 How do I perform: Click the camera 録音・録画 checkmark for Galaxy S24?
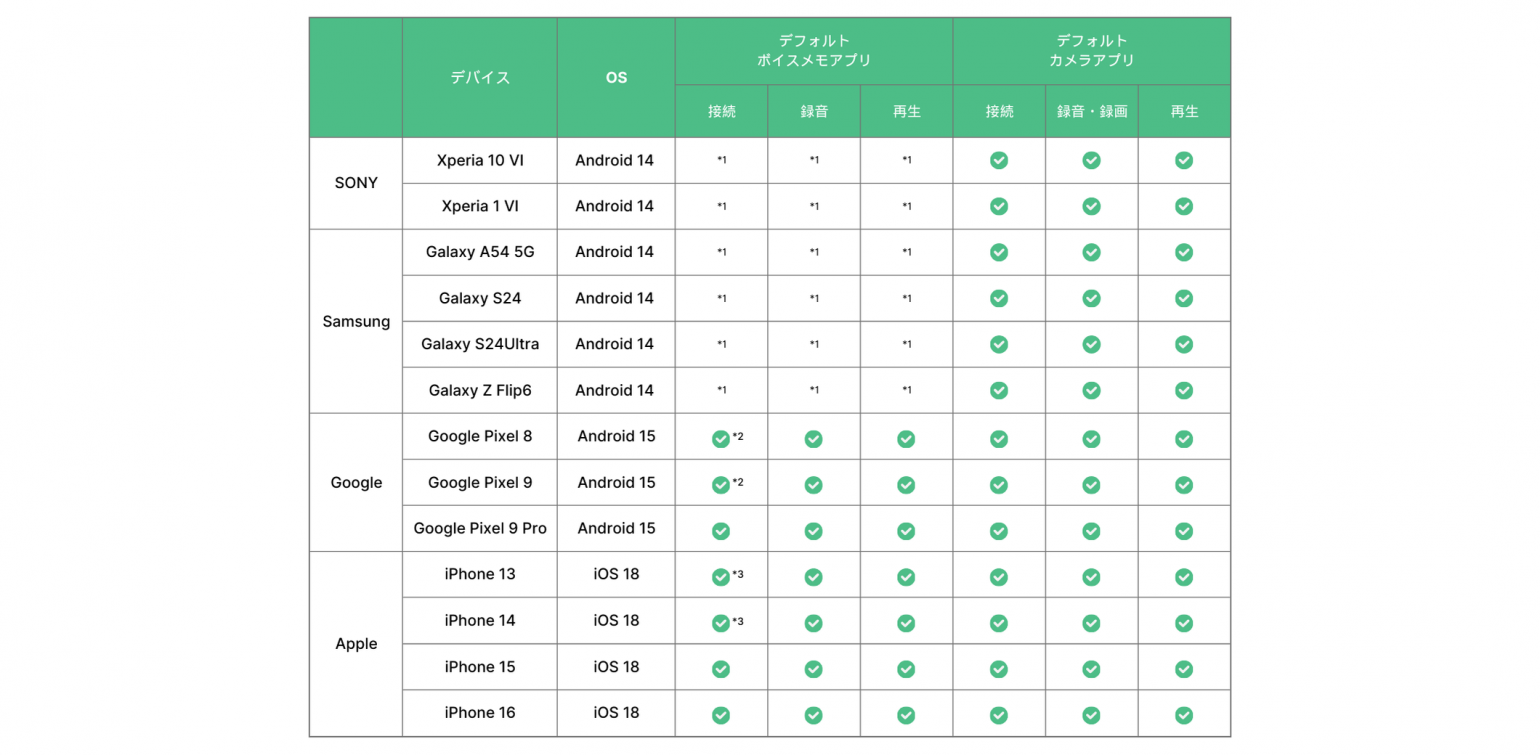coord(1092,298)
